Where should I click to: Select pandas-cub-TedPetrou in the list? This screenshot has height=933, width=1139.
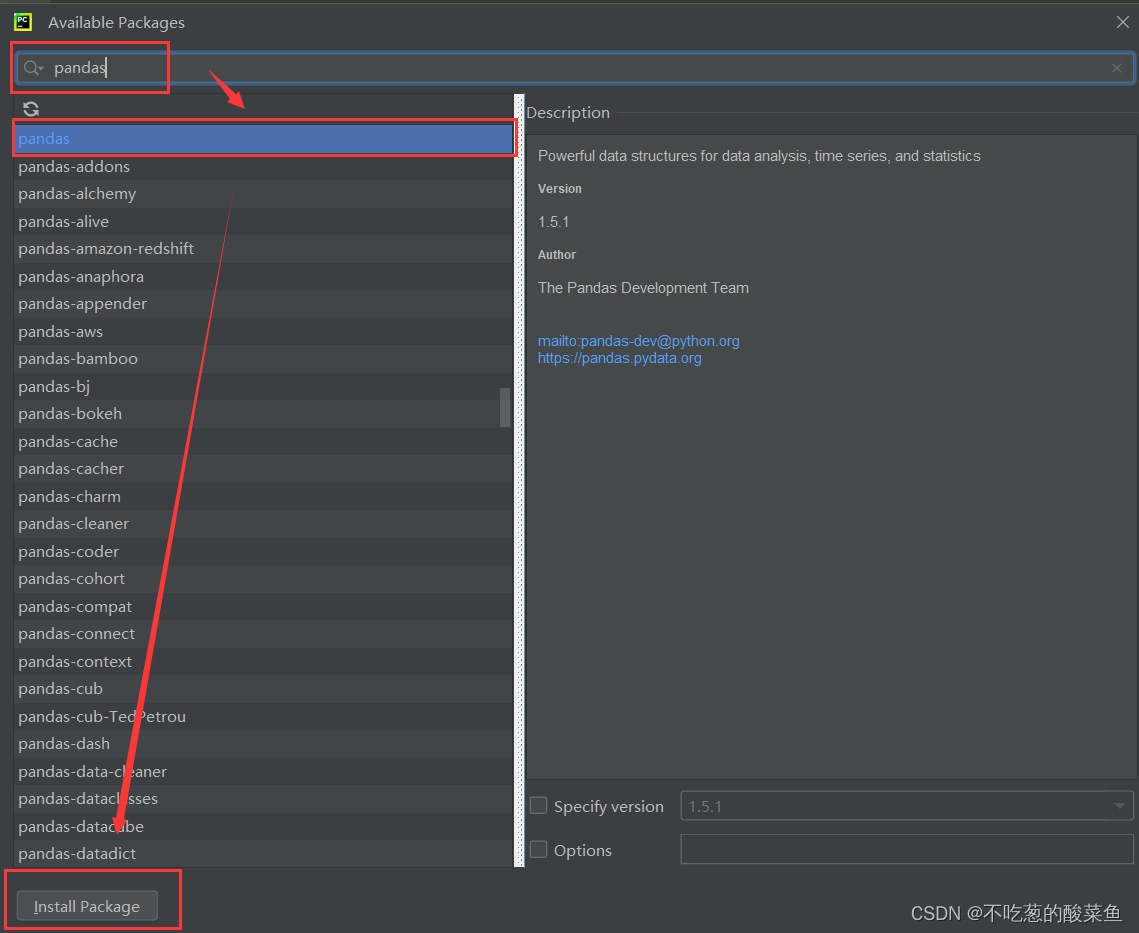pos(263,716)
